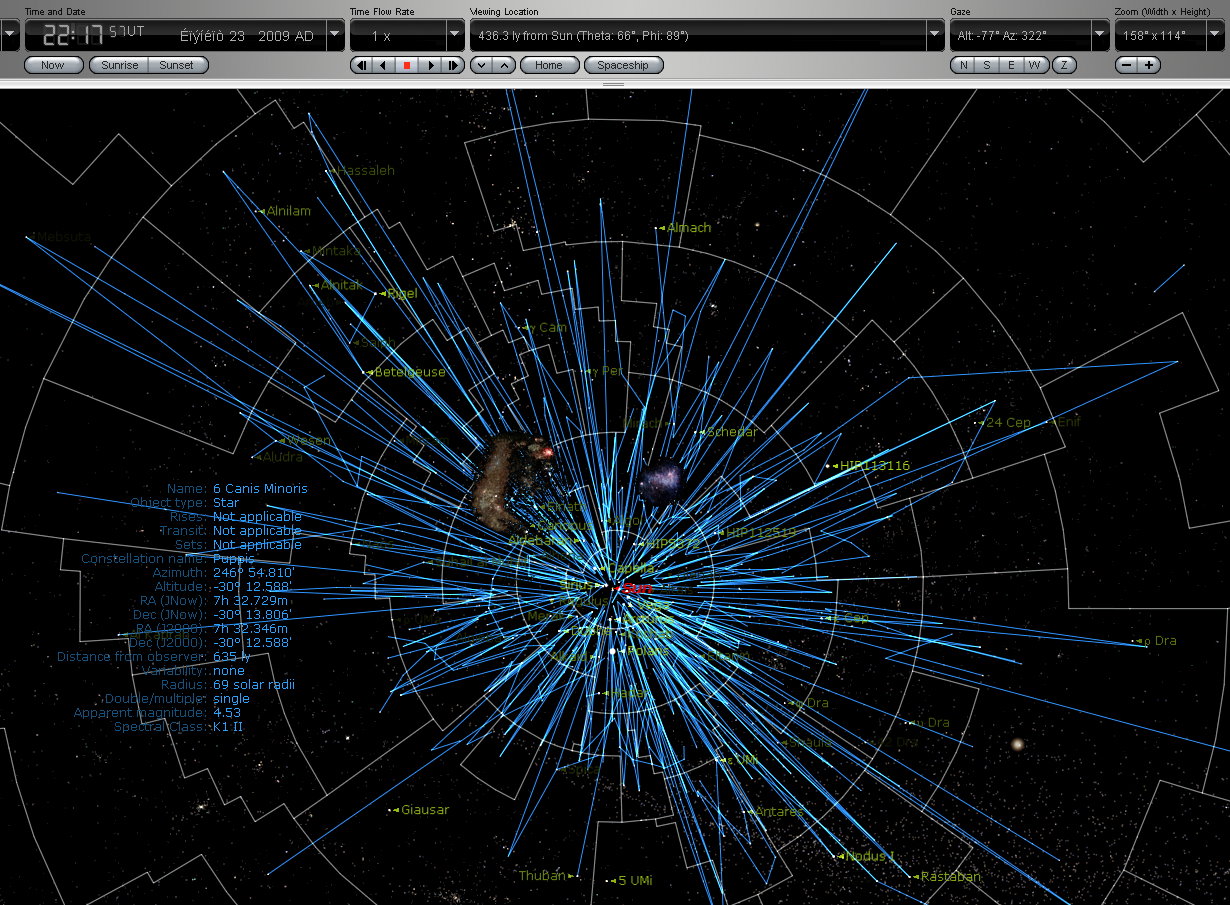Zoom out using the minus button
This screenshot has width=1230, height=905.
(1127, 65)
